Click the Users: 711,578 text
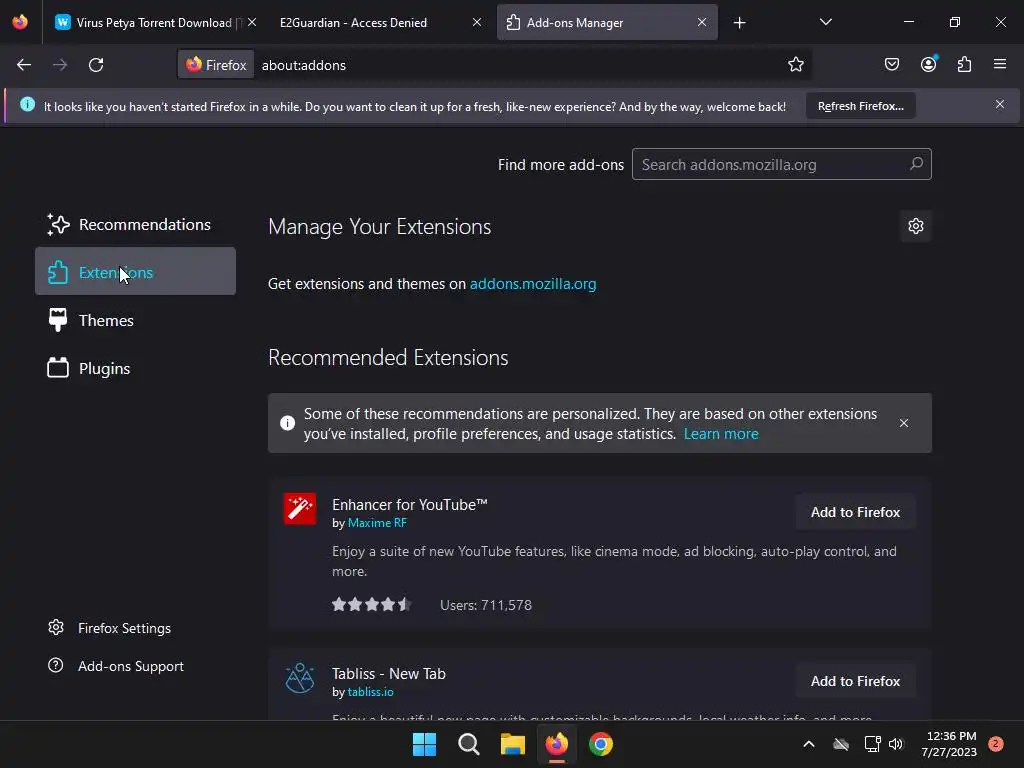The height and width of the screenshot is (768, 1024). [486, 605]
